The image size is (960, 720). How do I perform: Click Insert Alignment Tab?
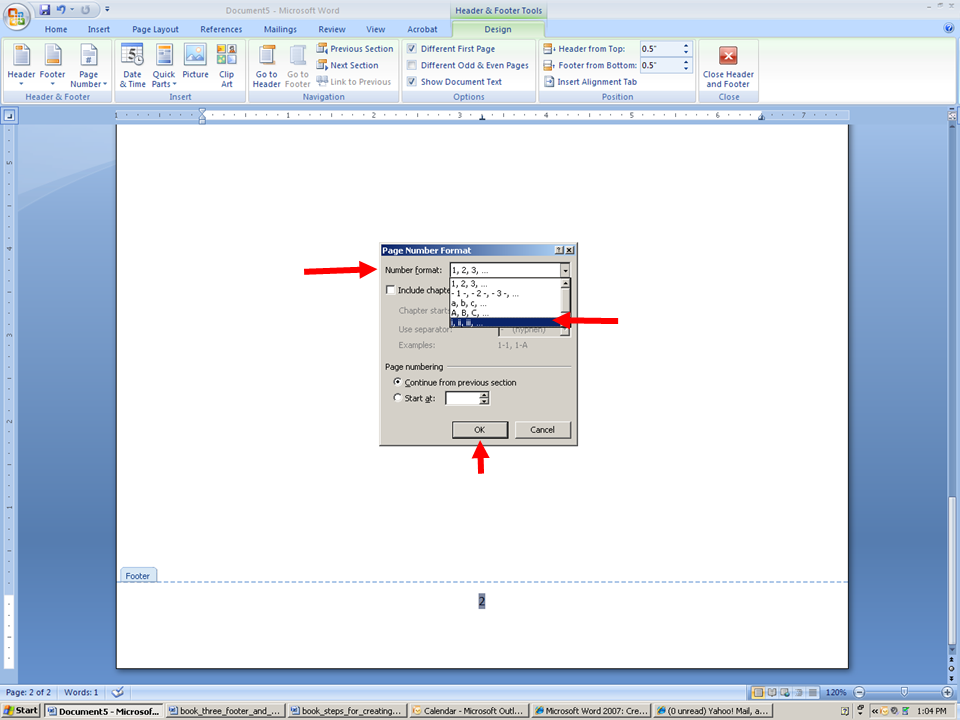click(591, 81)
